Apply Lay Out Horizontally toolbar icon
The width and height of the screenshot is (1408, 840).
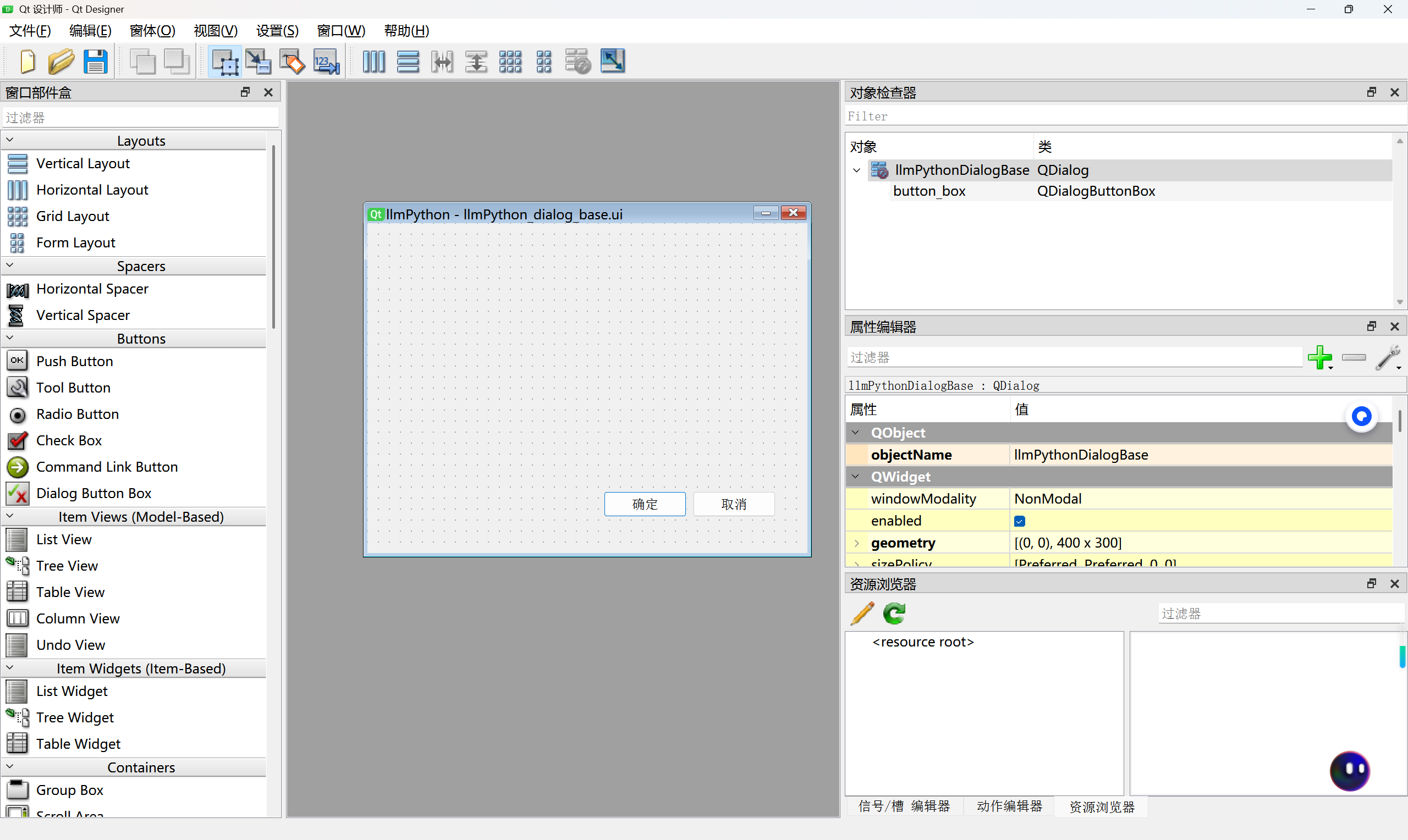point(373,61)
